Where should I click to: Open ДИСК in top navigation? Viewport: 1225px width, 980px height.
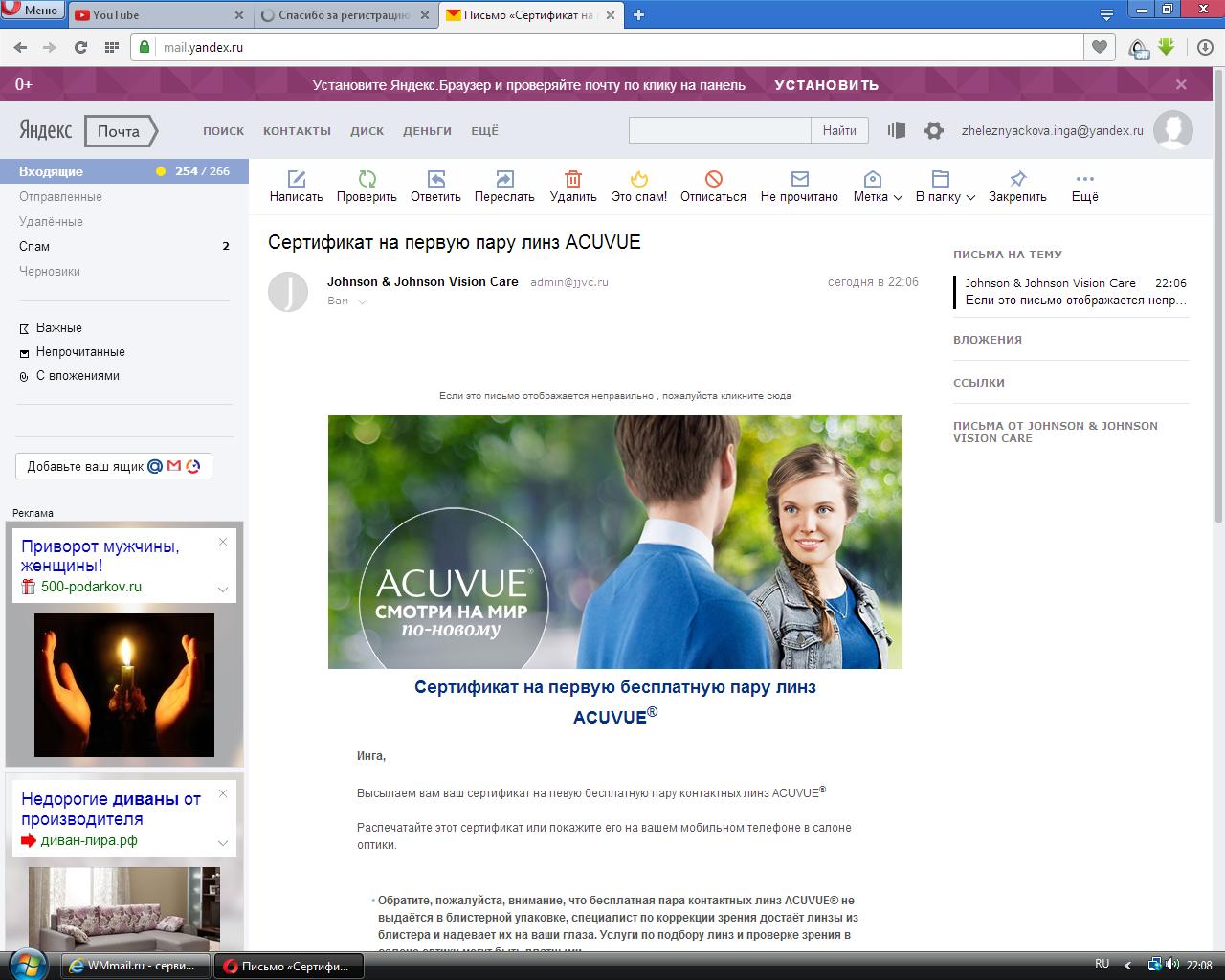coord(367,131)
